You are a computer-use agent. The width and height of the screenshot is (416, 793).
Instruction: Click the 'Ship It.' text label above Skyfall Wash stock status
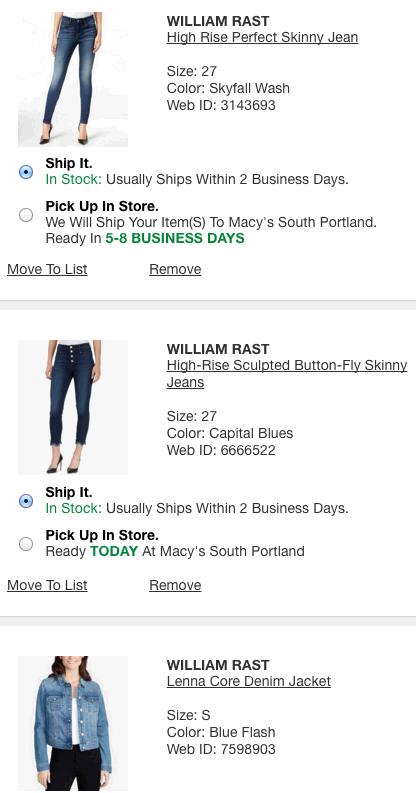point(69,163)
